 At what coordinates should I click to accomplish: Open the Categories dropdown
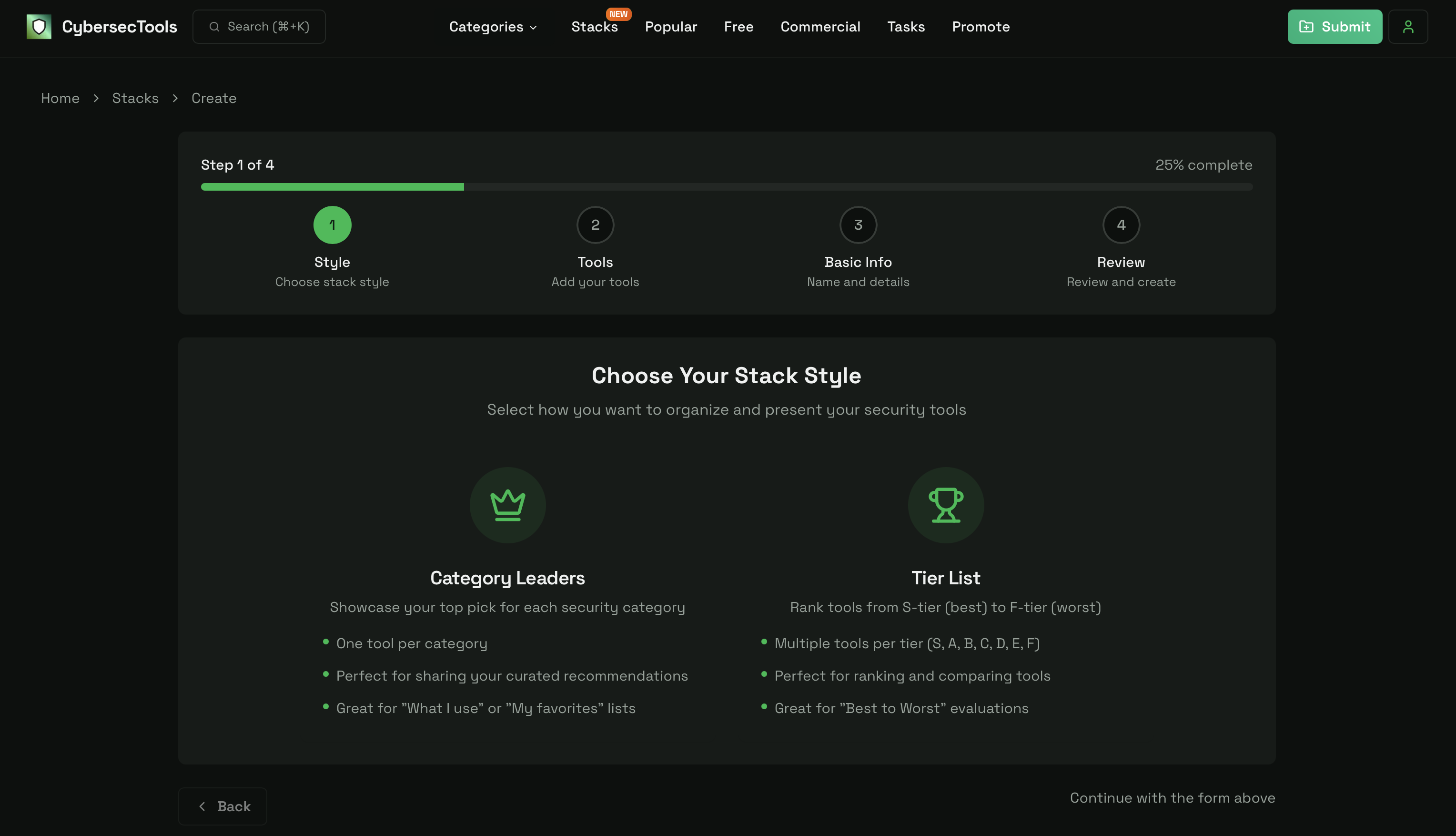pyautogui.click(x=493, y=26)
